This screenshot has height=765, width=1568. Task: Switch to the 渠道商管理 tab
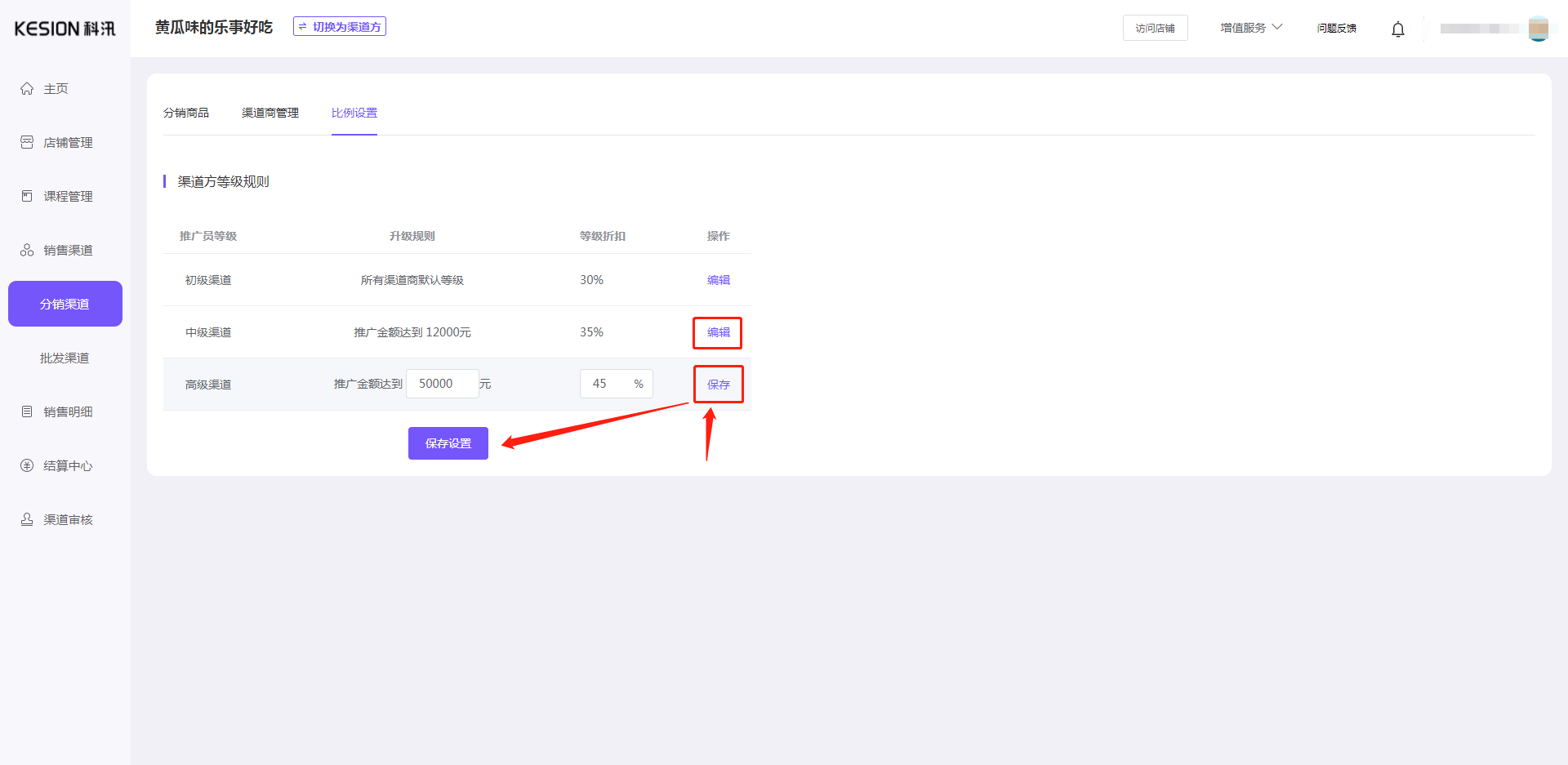coord(270,113)
